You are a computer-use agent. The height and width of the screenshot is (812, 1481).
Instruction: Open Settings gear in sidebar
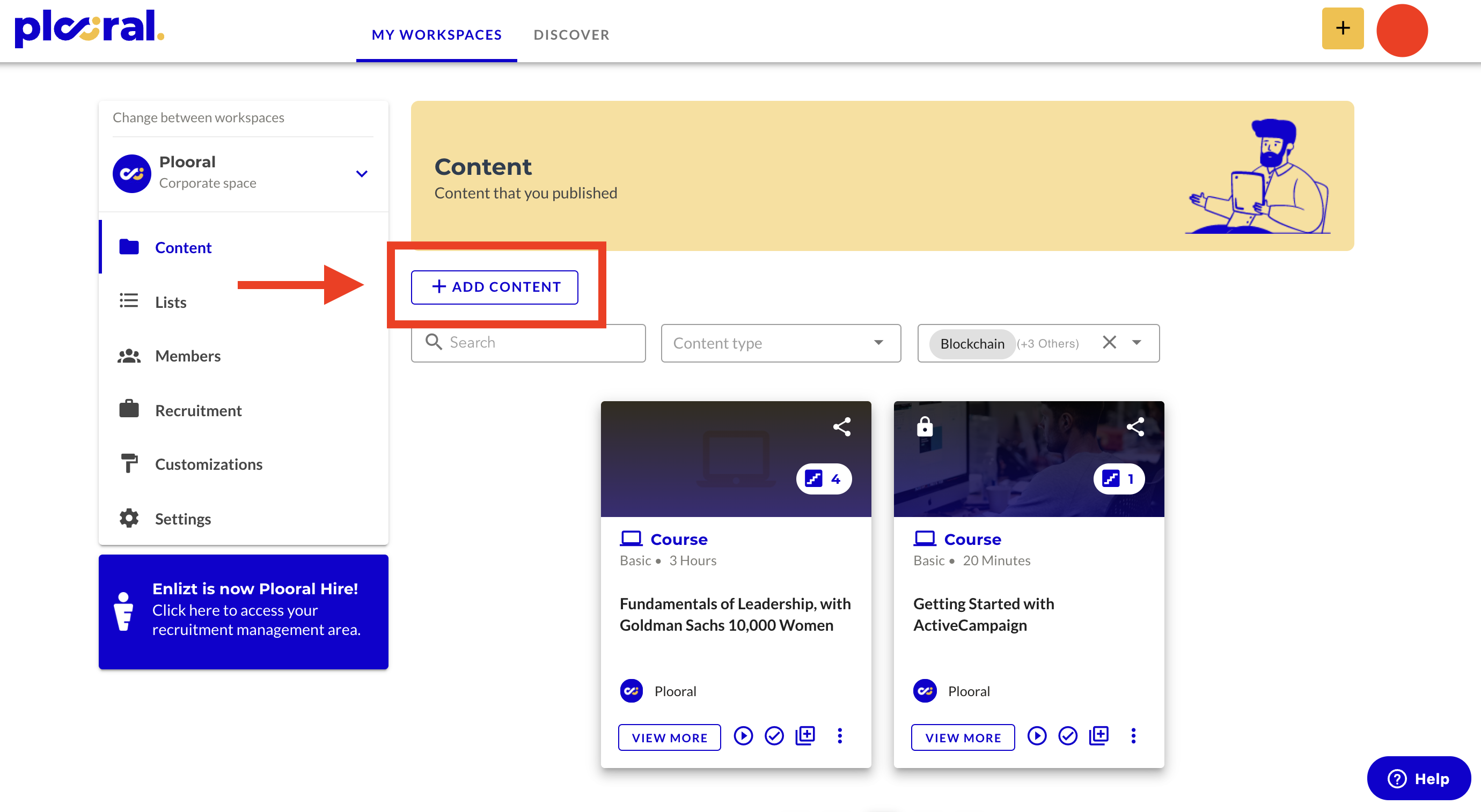pyautogui.click(x=129, y=518)
